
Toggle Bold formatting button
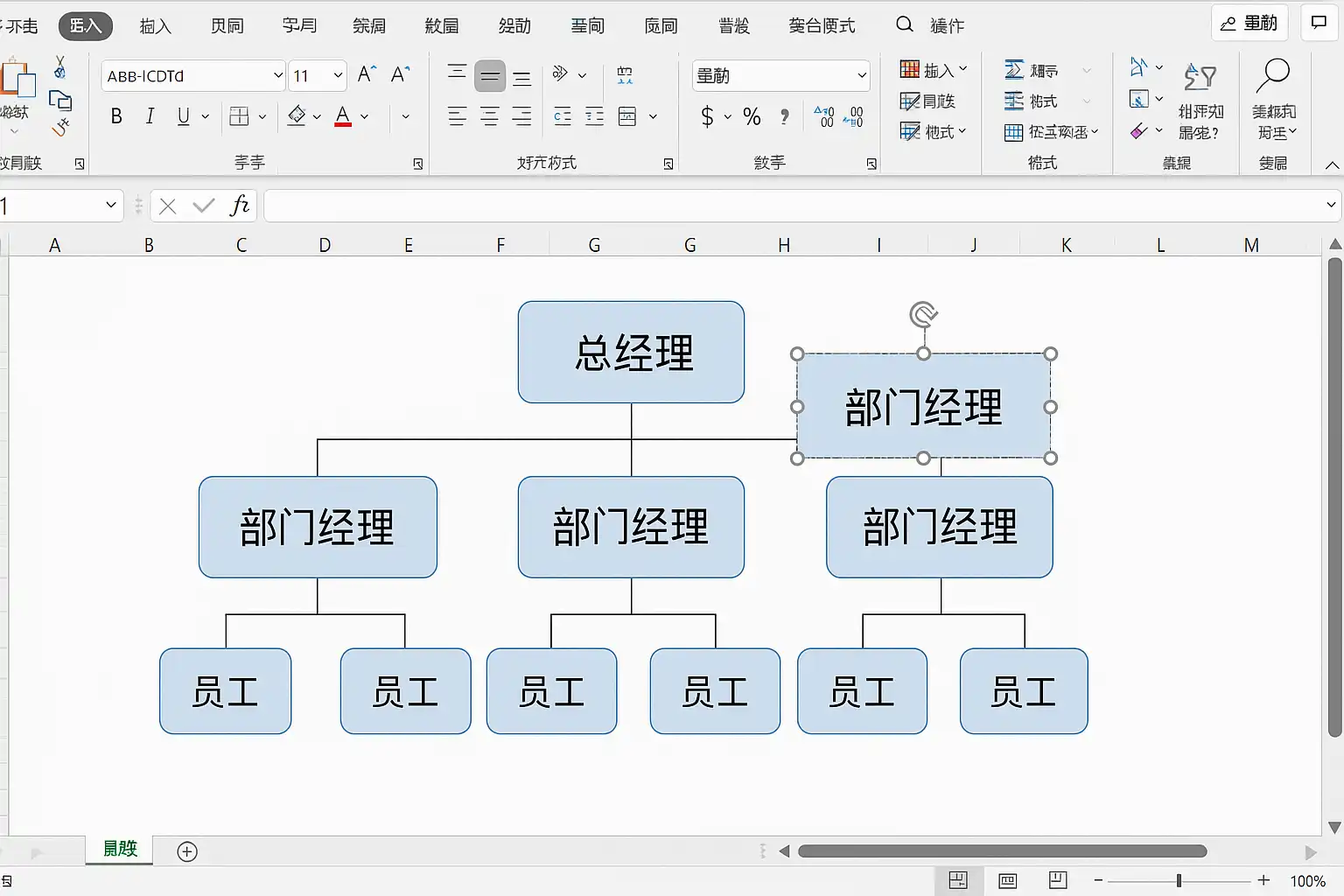tap(116, 116)
